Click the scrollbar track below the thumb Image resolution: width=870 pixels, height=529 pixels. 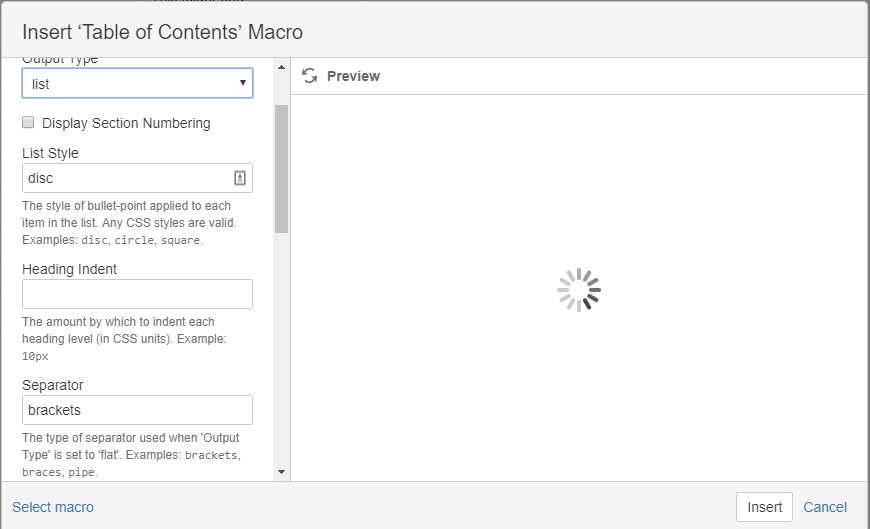[281, 350]
